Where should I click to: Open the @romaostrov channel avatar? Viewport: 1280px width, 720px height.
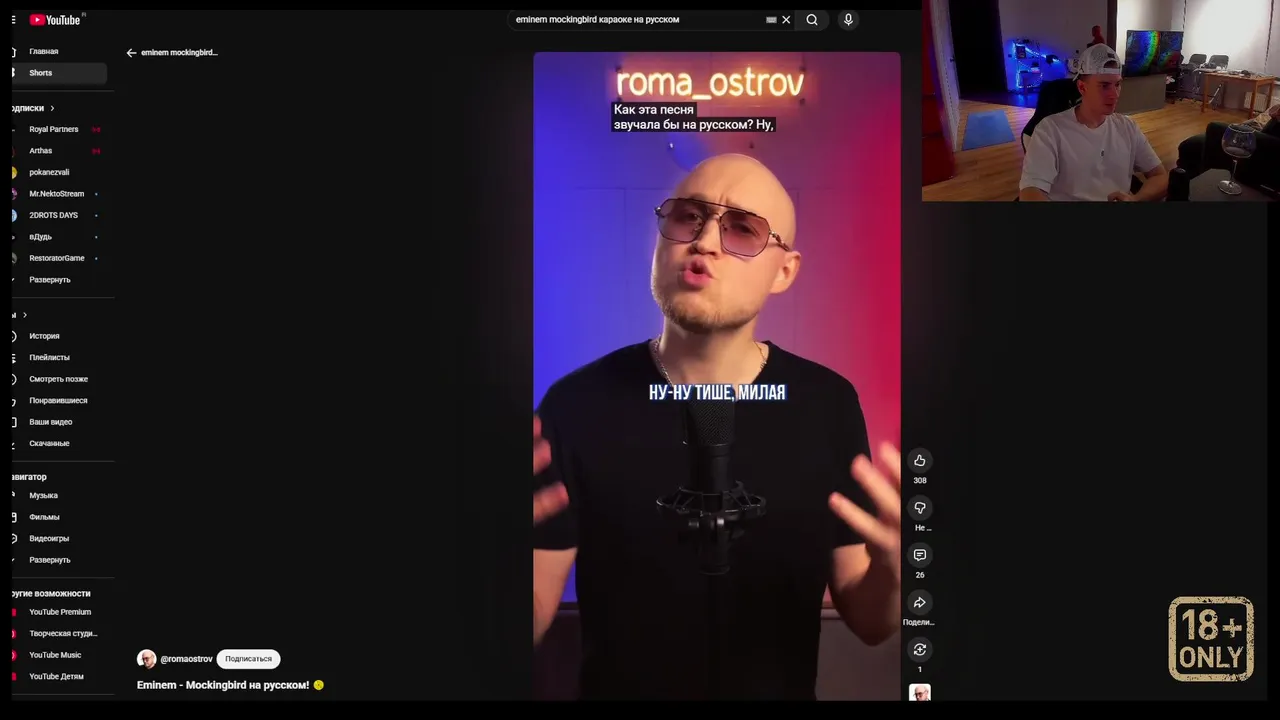(x=147, y=659)
